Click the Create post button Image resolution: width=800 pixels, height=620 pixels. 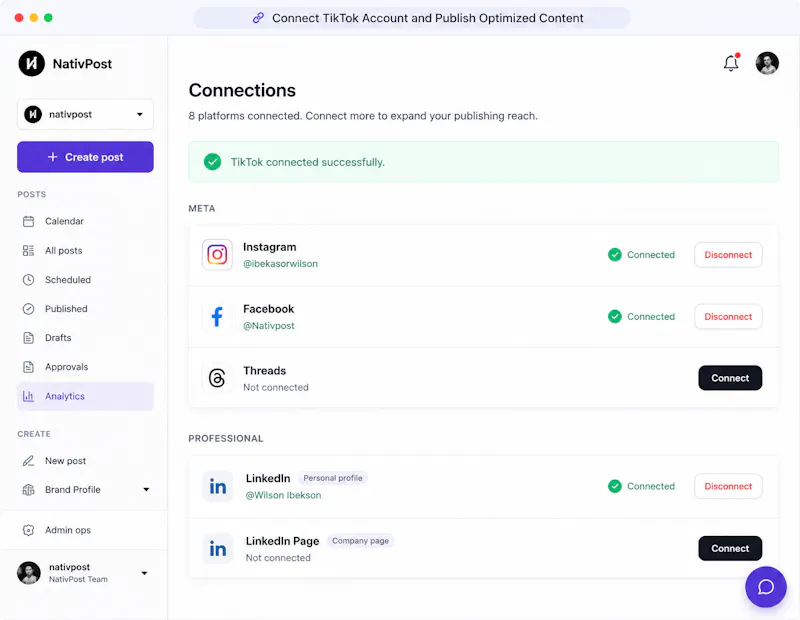point(85,157)
